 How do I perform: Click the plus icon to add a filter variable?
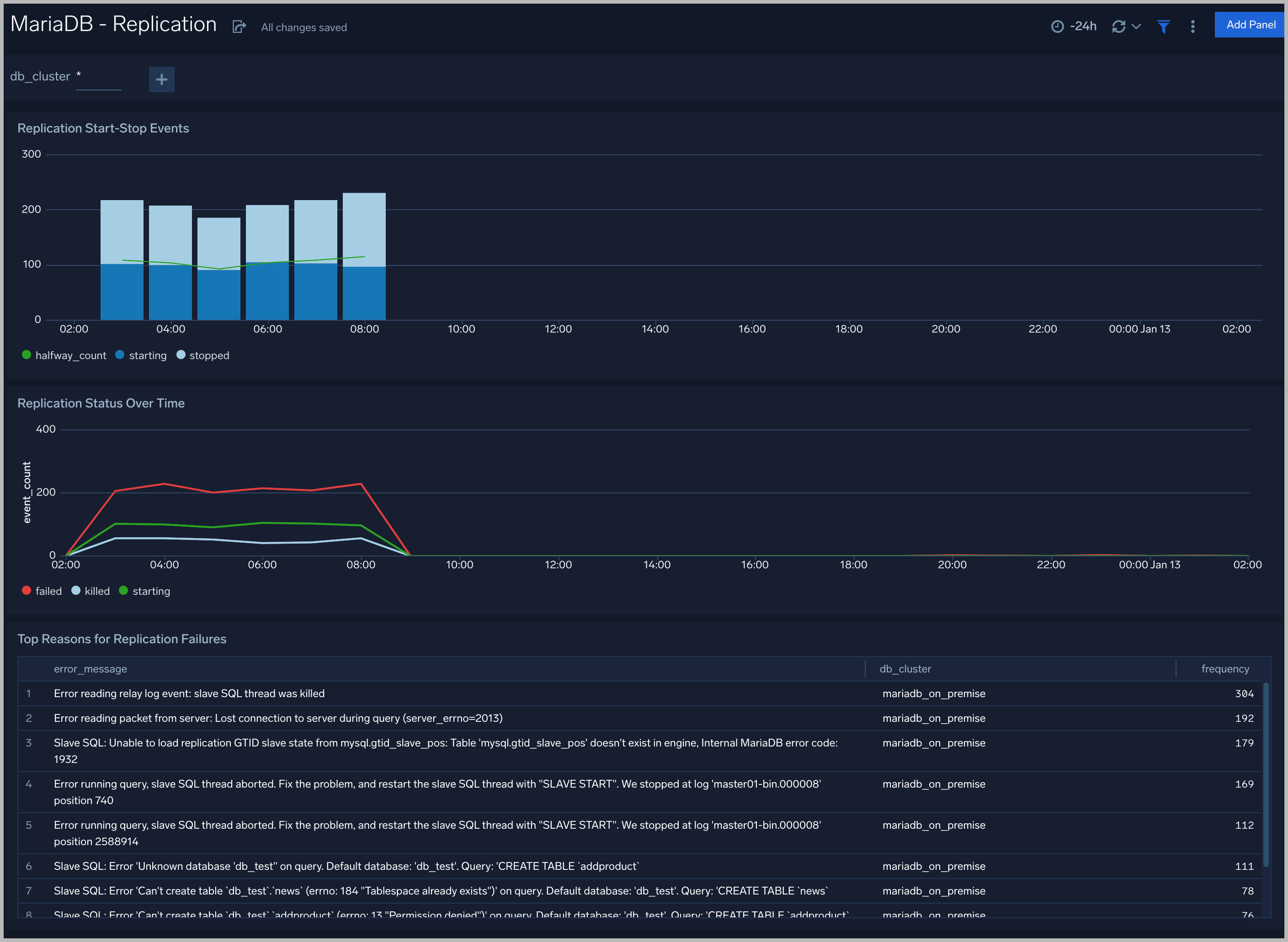[x=161, y=79]
